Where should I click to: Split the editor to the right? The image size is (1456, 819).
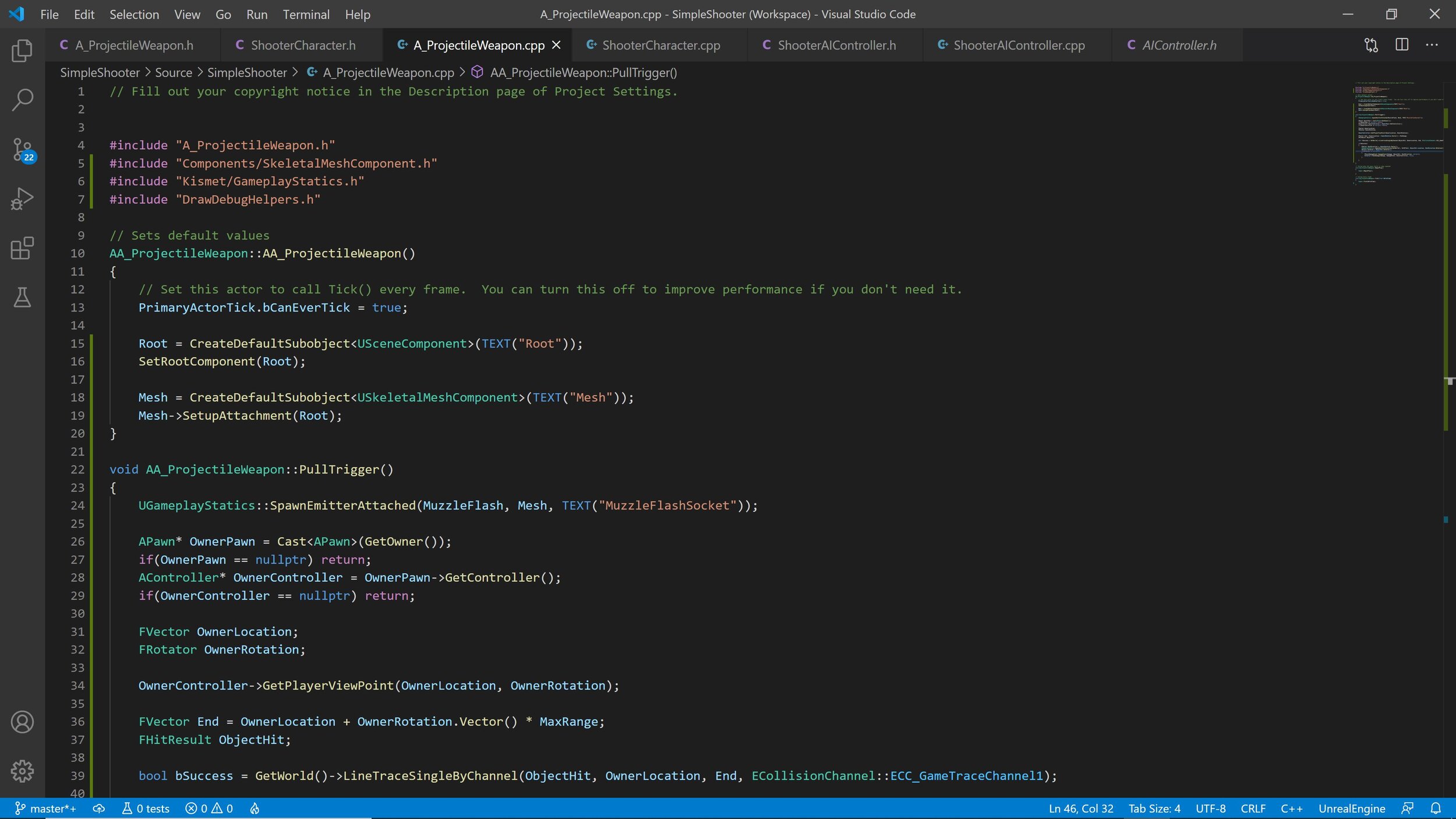click(1402, 45)
